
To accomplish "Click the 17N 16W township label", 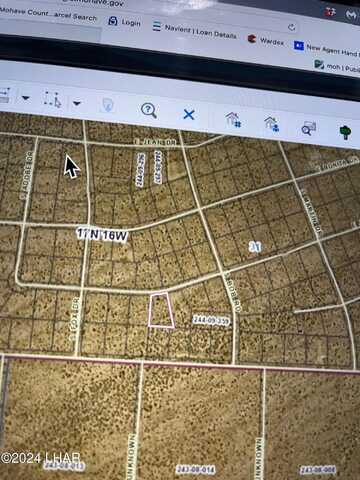I will coord(102,235).
